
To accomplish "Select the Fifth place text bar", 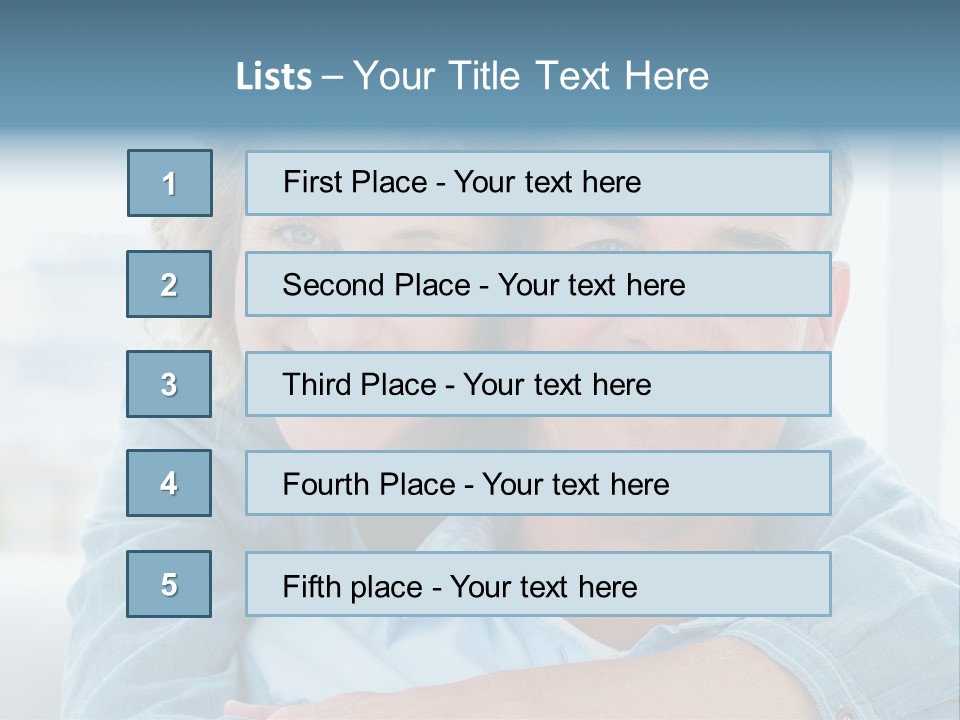I will 538,583.
